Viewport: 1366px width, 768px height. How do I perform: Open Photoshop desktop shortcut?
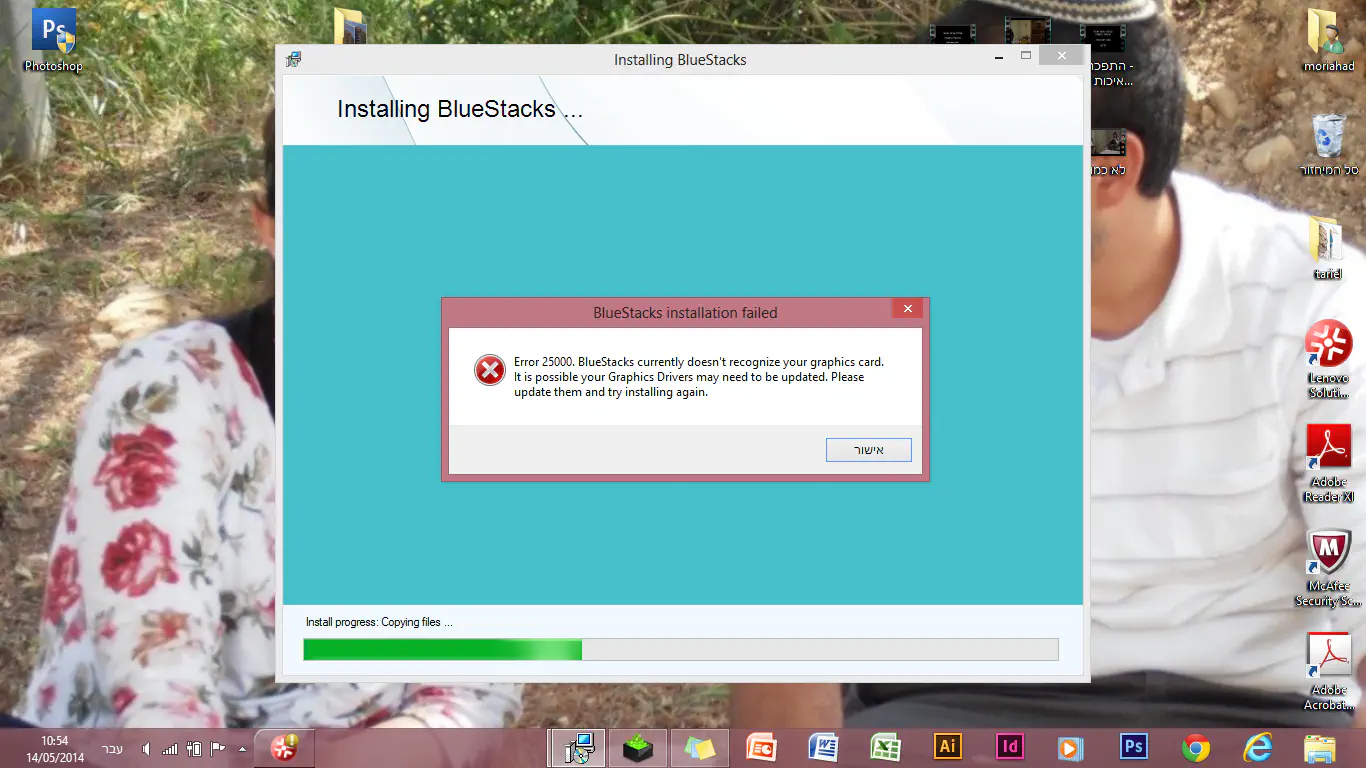54,40
